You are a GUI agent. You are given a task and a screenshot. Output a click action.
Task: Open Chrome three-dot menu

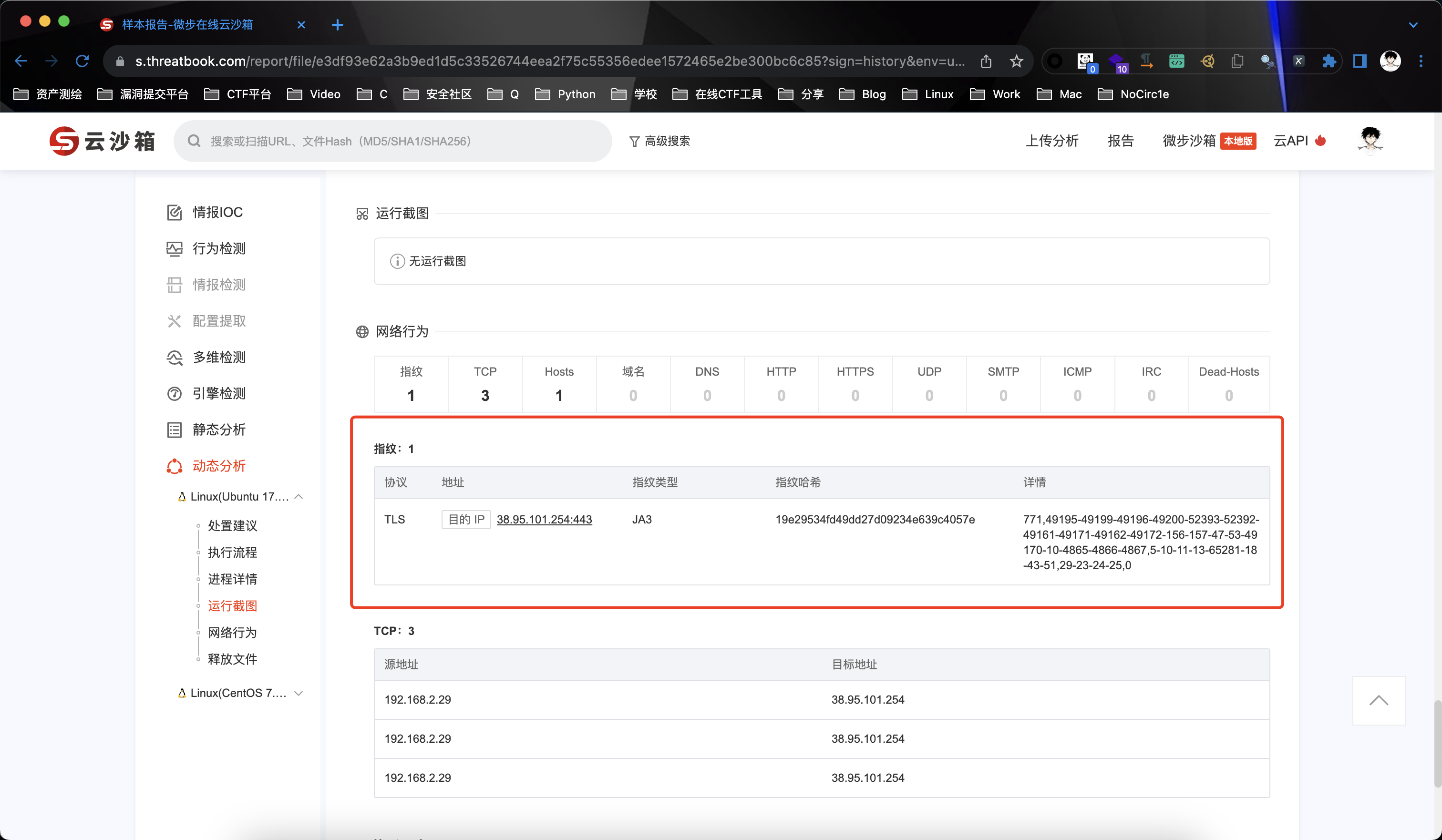(1421, 61)
